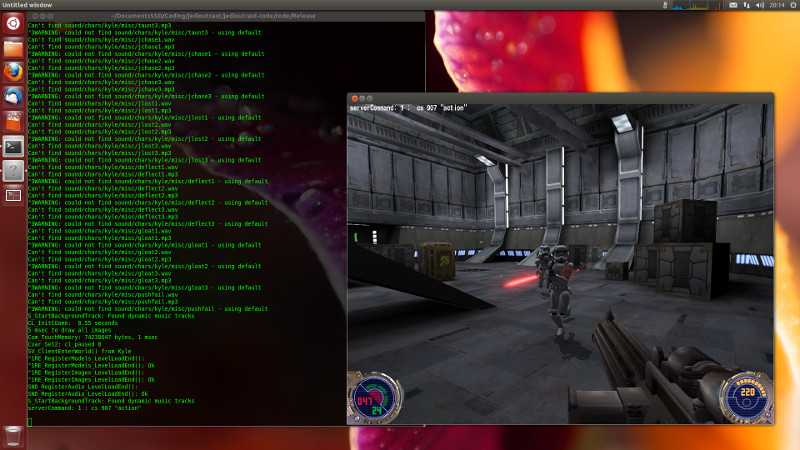The height and width of the screenshot is (450, 800).
Task: Open the sound volume indicator
Action: click(x=760, y=5)
